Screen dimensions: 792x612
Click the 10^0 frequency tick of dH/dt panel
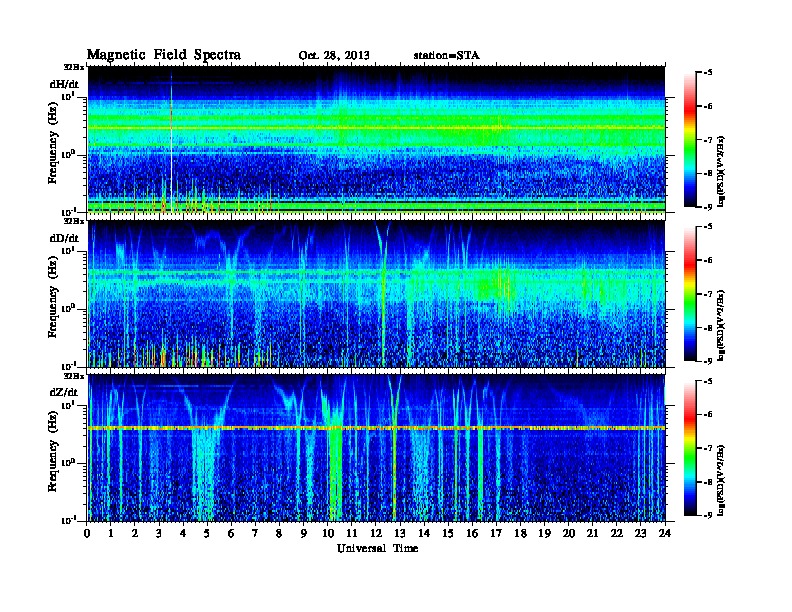[x=68, y=154]
